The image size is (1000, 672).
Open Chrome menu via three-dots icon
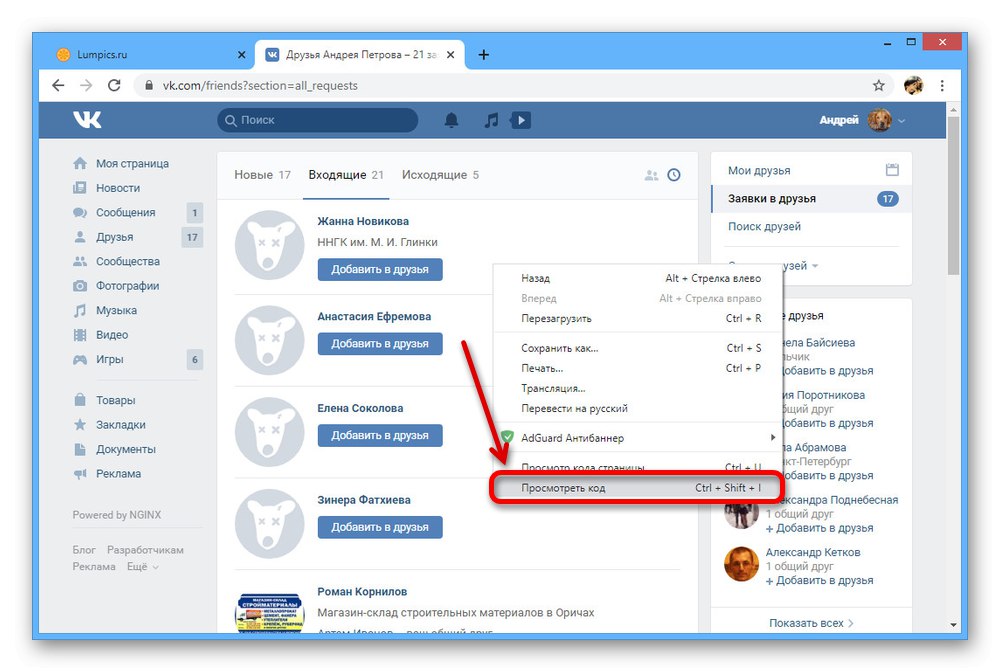[x=942, y=86]
